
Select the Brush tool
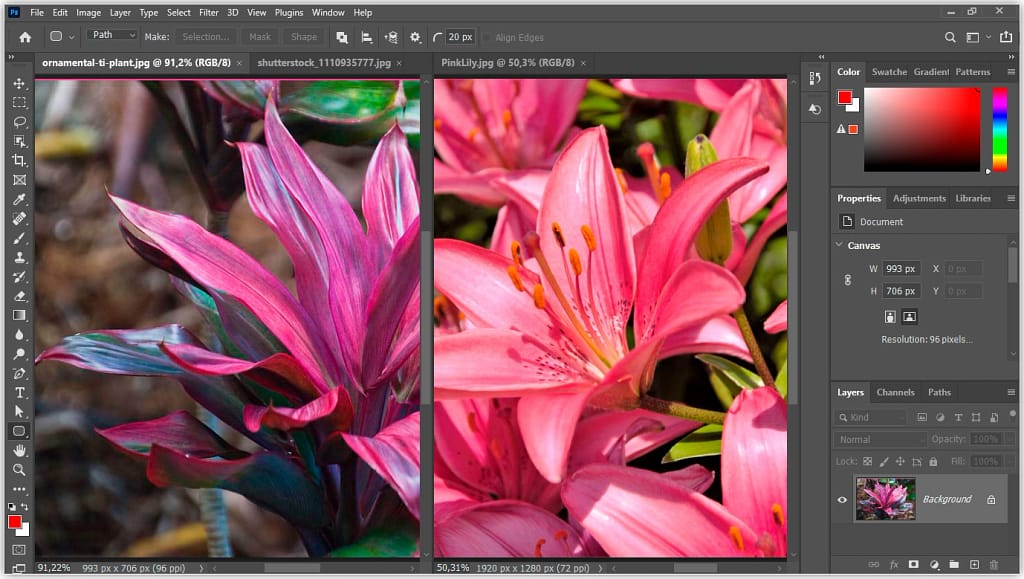click(19, 238)
